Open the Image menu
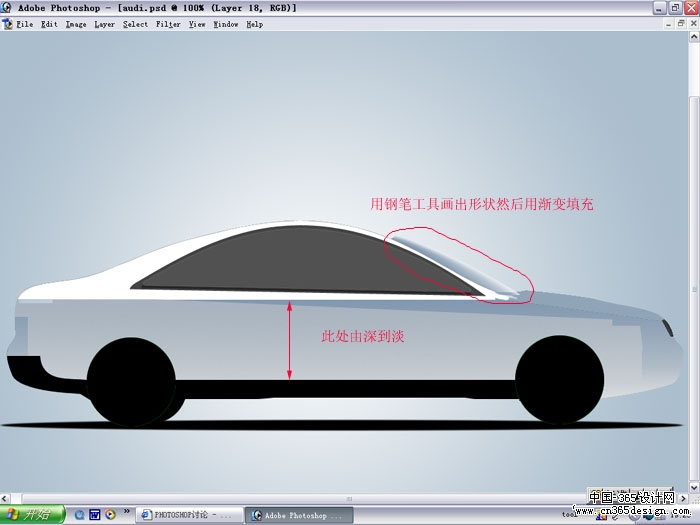Image resolution: width=700 pixels, height=525 pixels. (x=76, y=24)
